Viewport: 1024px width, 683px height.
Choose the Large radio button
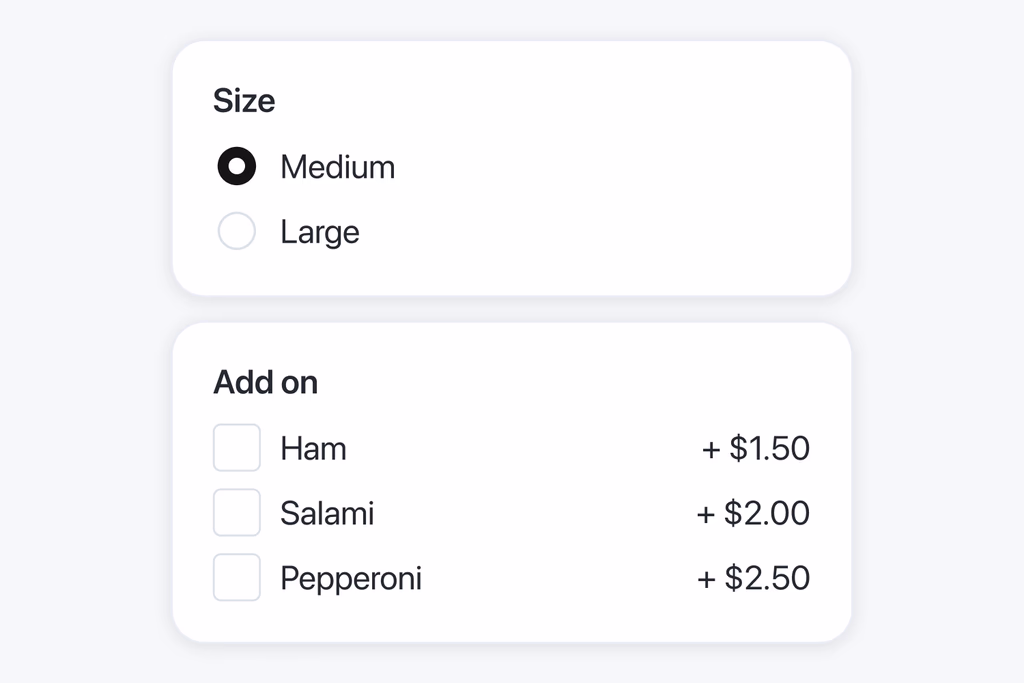[237, 232]
